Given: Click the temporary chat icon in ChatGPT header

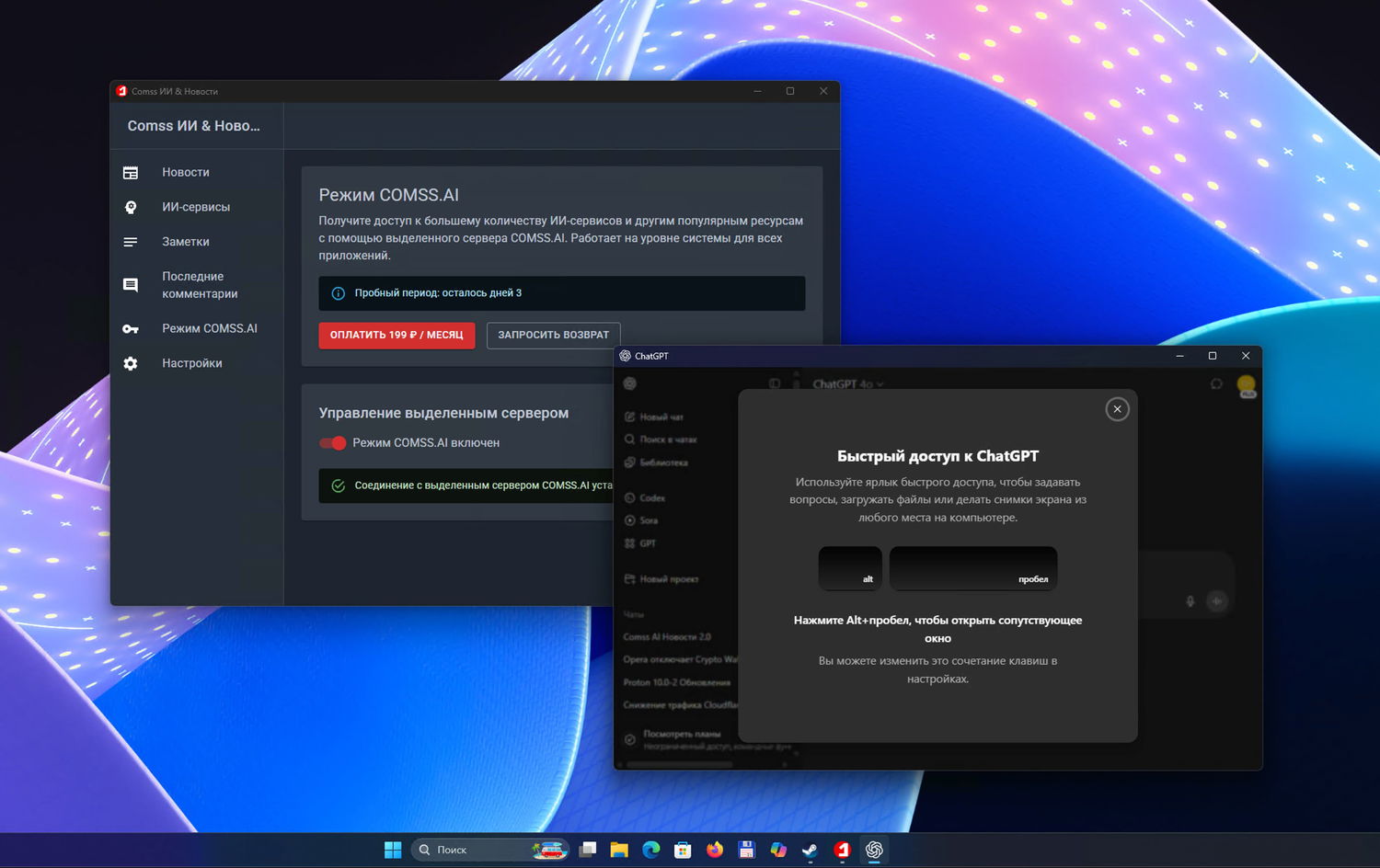Looking at the screenshot, I should click(x=1216, y=383).
